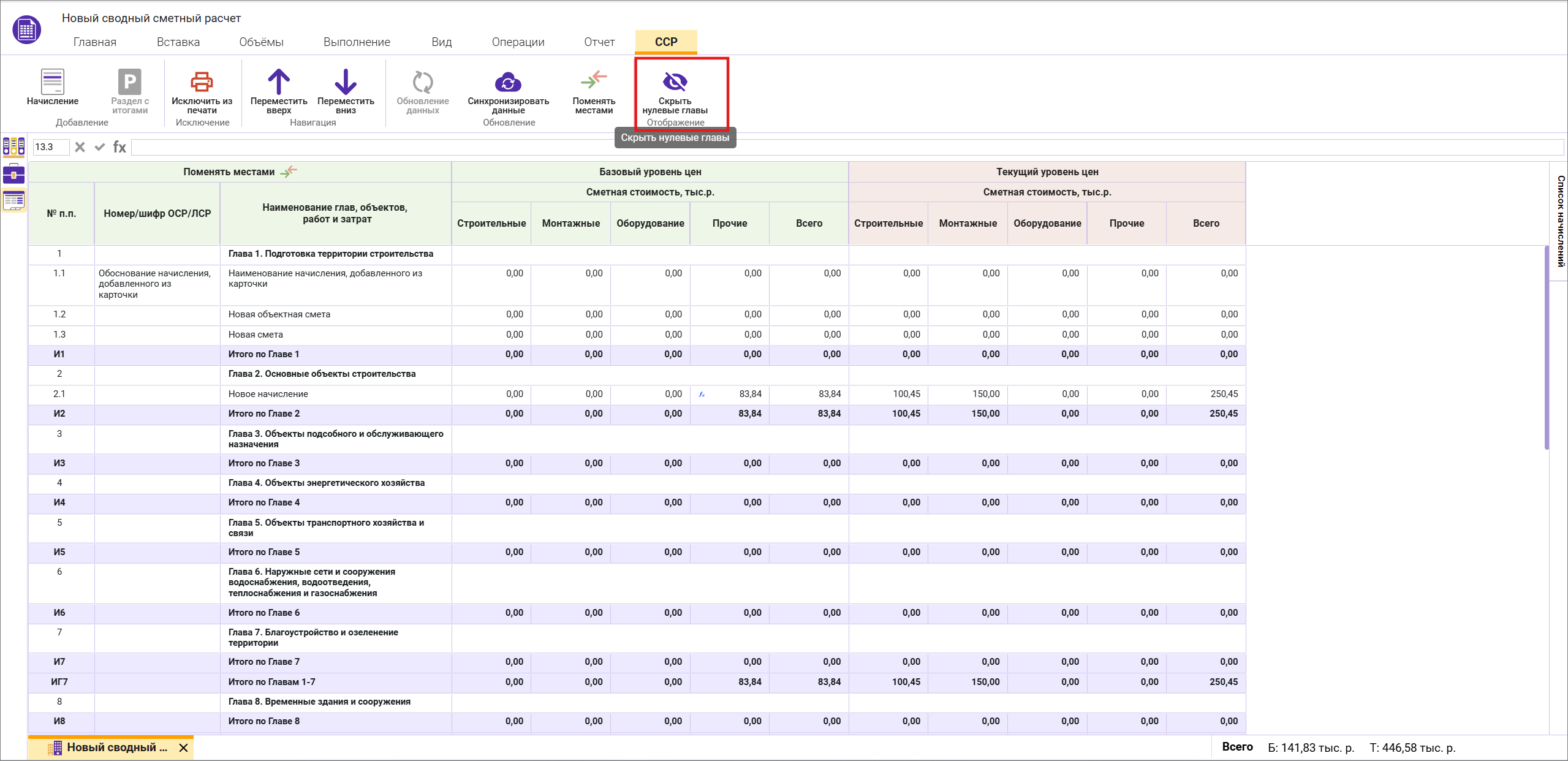The width and height of the screenshot is (1568, 761).
Task: Click the cell address box 13.3
Action: click(50, 147)
